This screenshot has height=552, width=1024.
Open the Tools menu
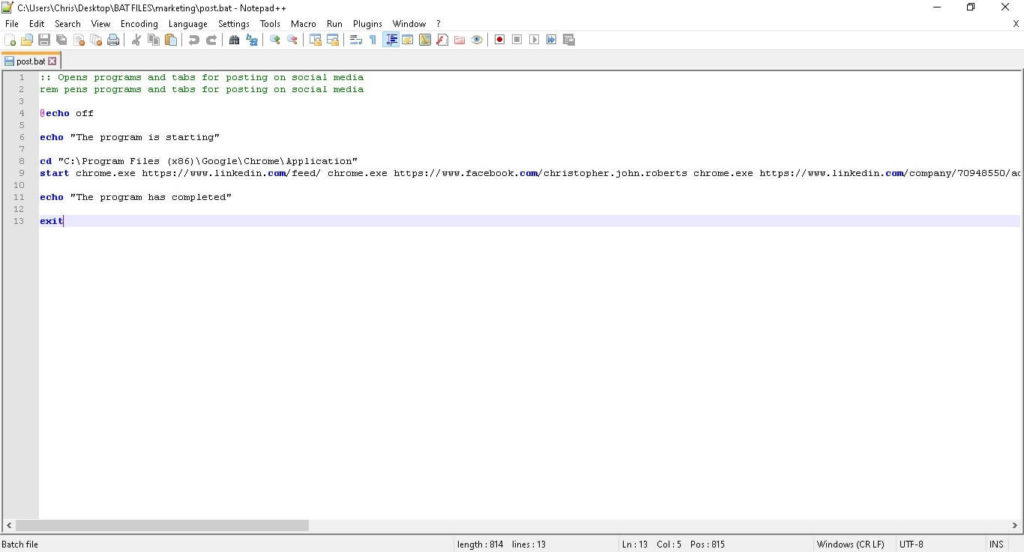(x=270, y=24)
